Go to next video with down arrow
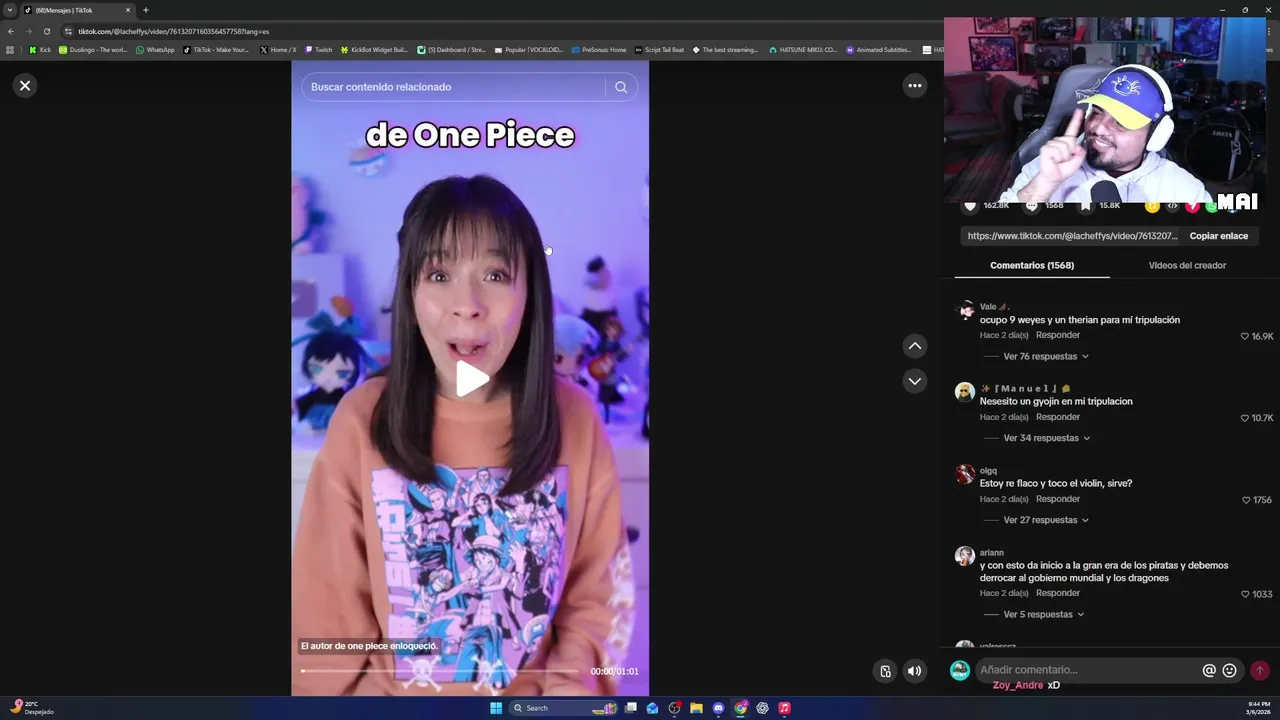1280x720 pixels. point(914,381)
